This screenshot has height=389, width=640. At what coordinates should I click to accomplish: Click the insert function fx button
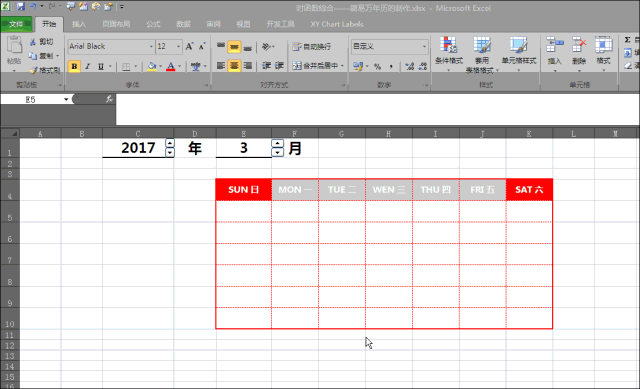[x=109, y=99]
